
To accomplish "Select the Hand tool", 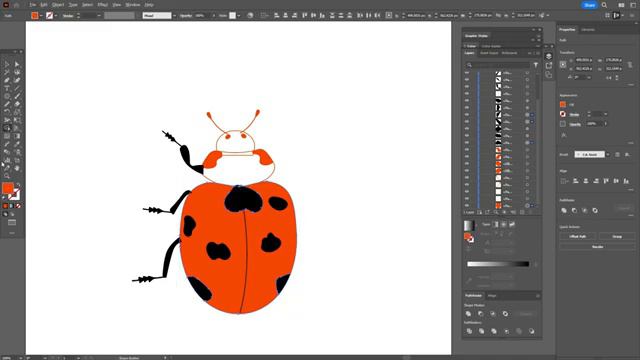I will coord(17,168).
